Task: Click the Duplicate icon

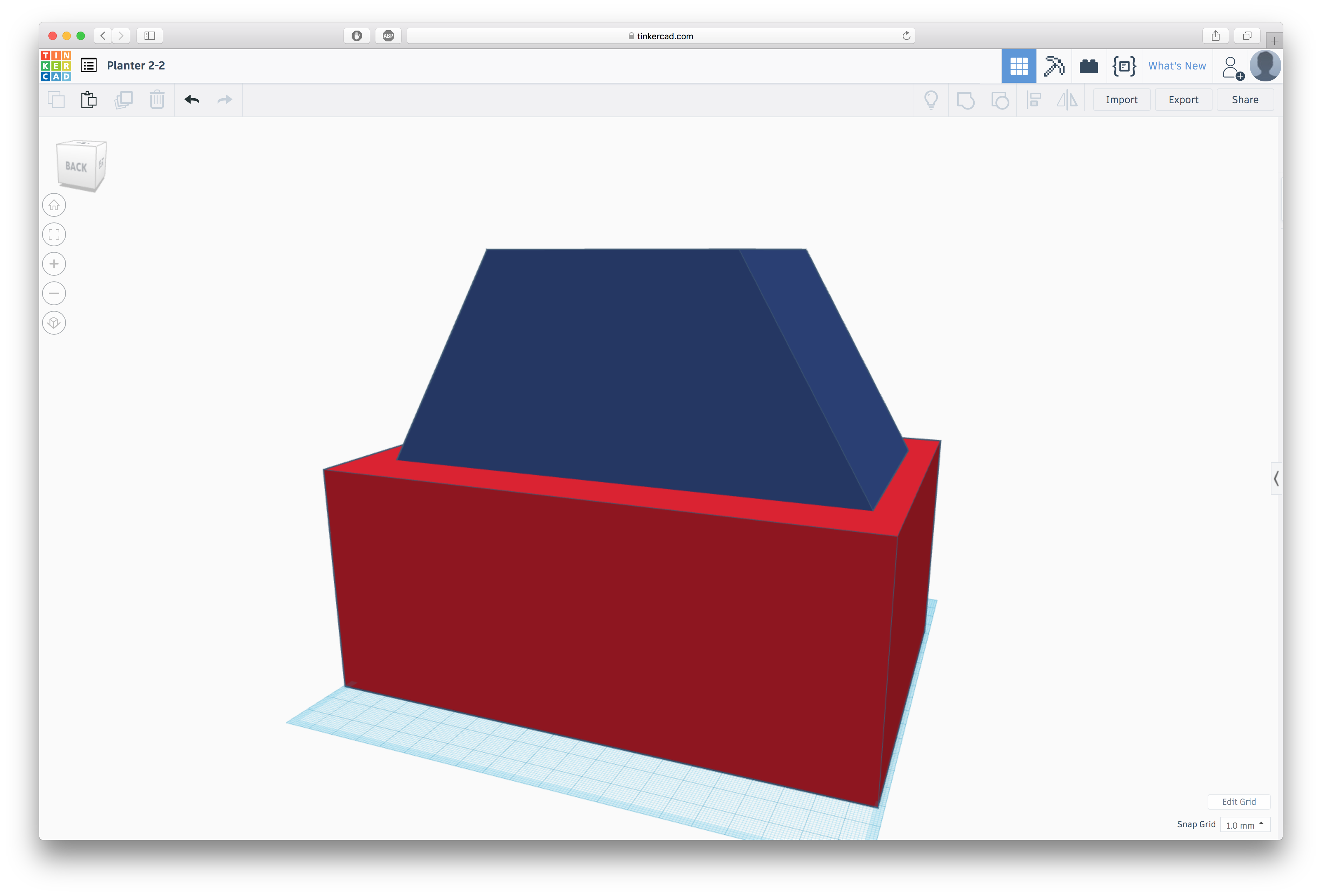Action: [x=123, y=100]
